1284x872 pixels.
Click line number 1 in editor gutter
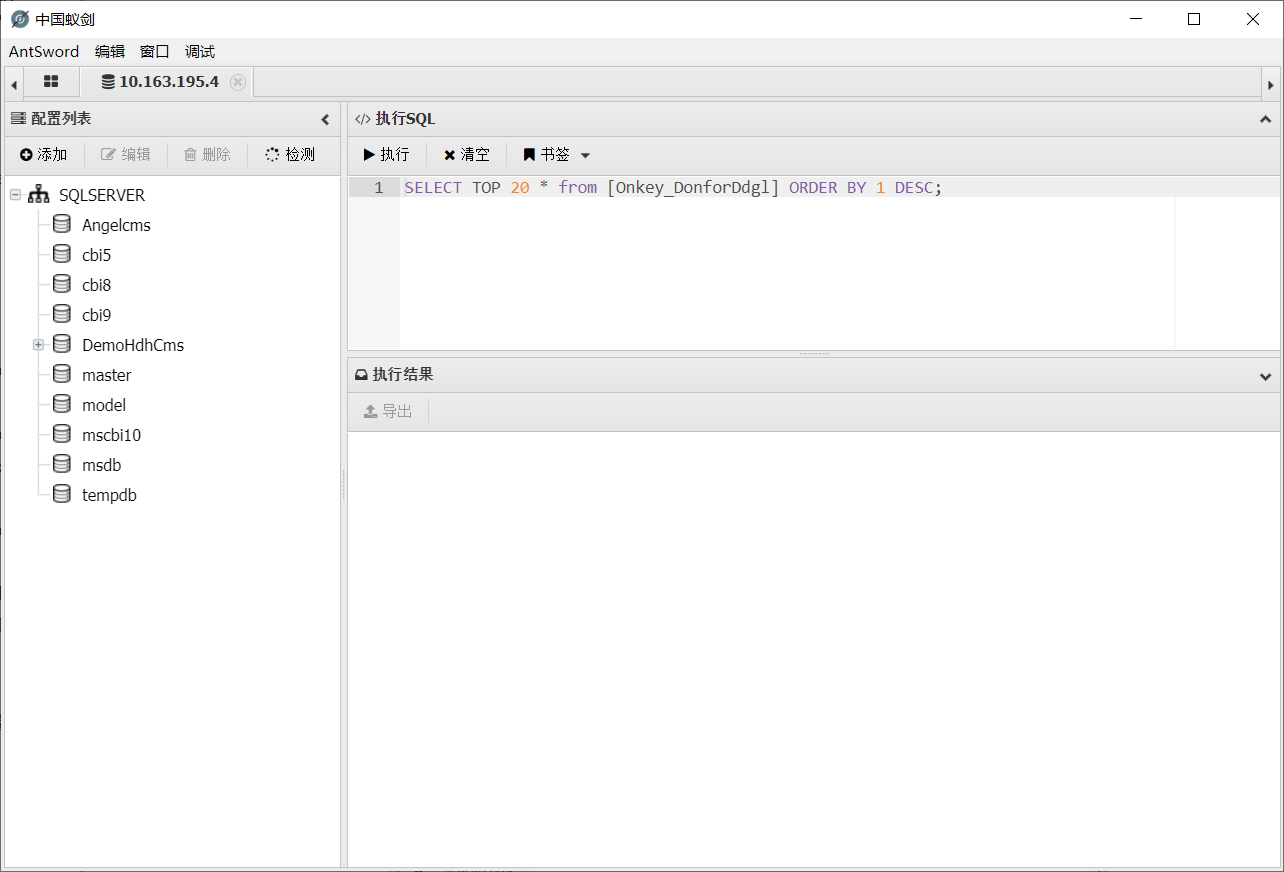(378, 187)
